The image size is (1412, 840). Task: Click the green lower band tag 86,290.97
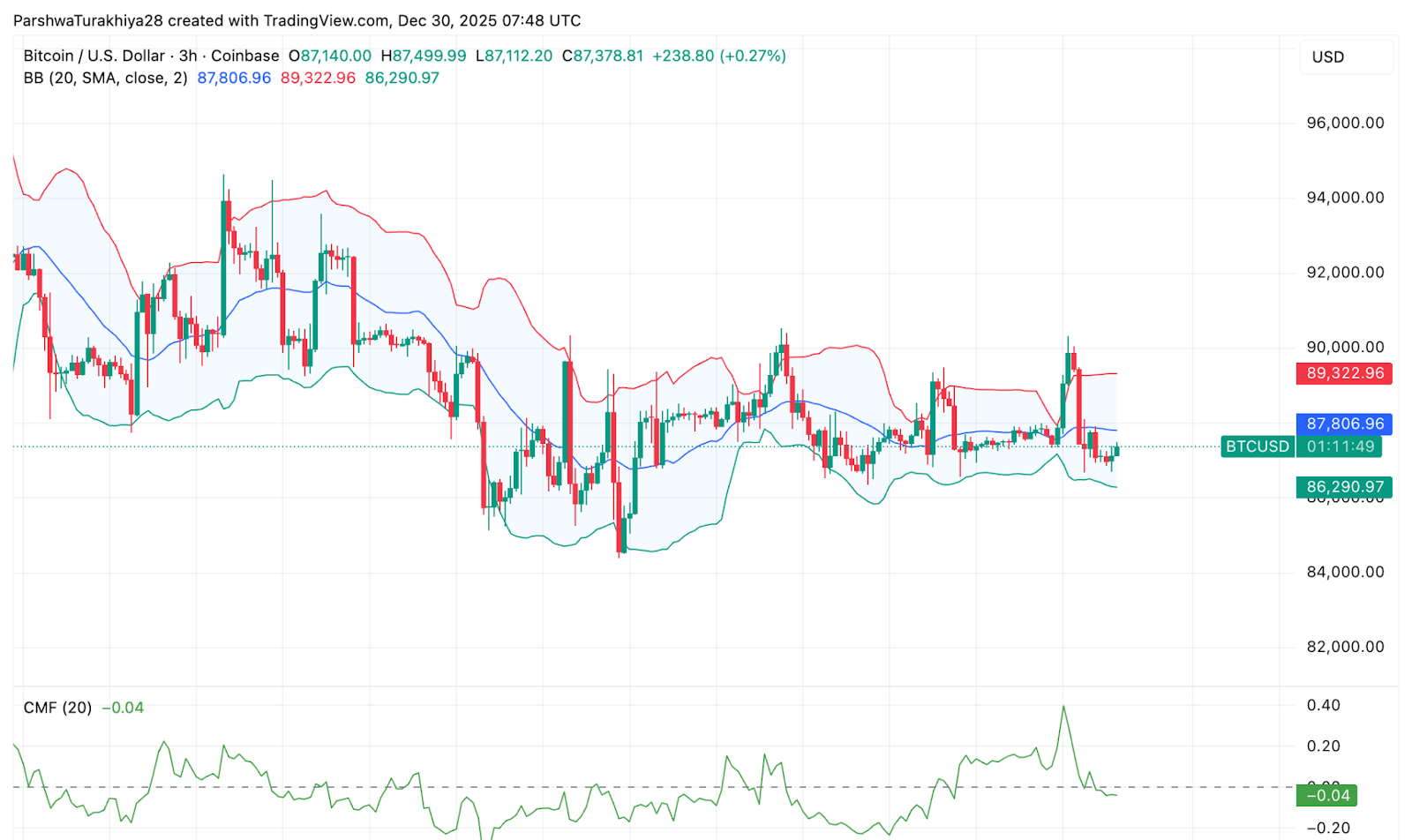(1343, 486)
